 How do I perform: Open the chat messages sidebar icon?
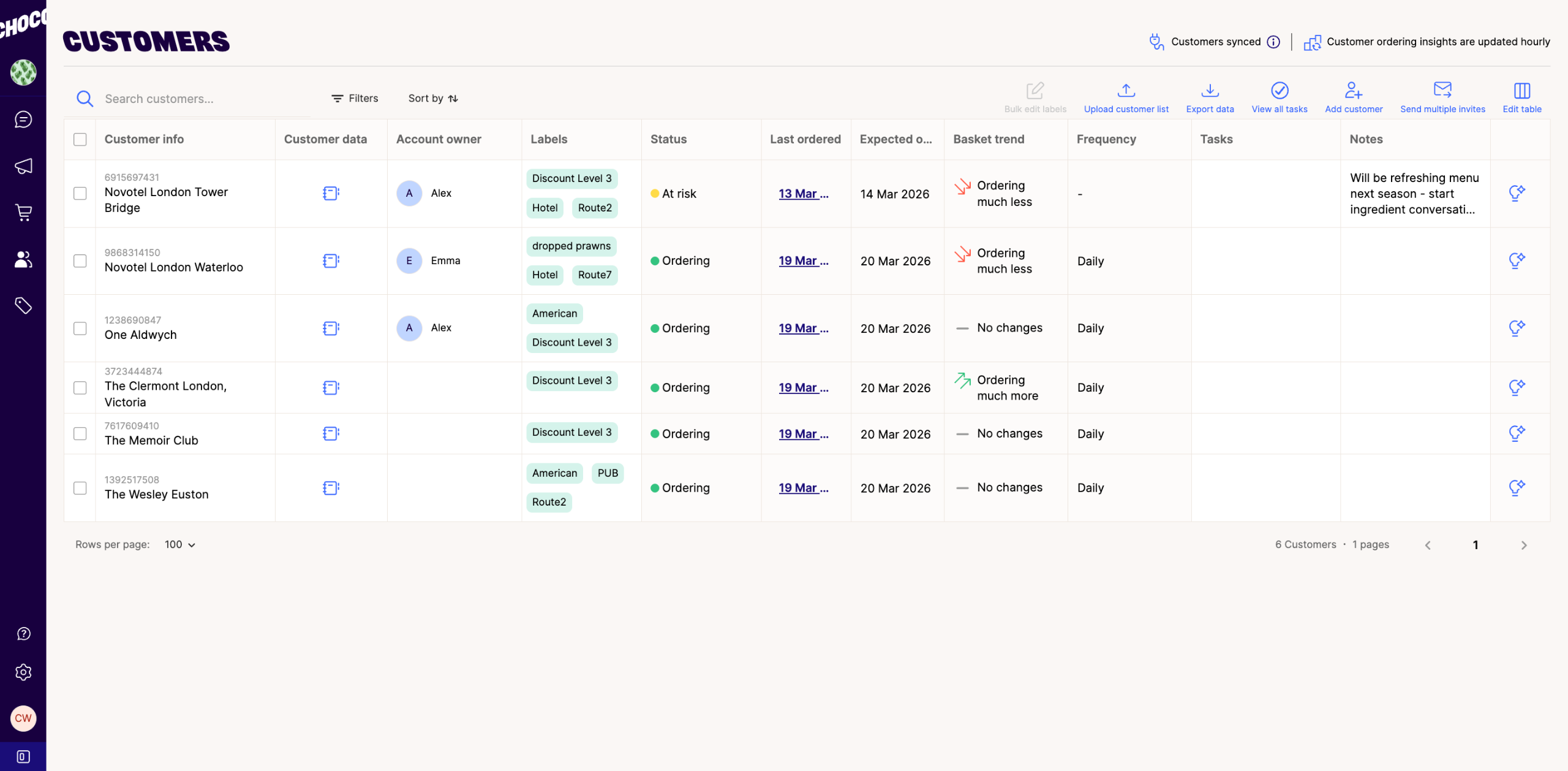(23, 120)
